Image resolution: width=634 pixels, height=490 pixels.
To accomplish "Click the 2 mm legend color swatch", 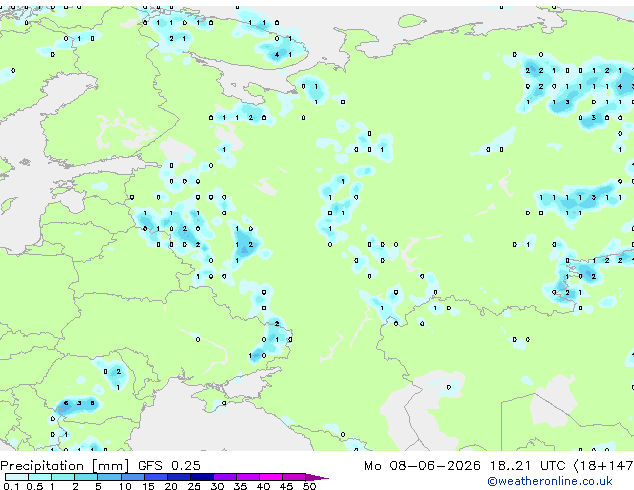I will pos(86,477).
